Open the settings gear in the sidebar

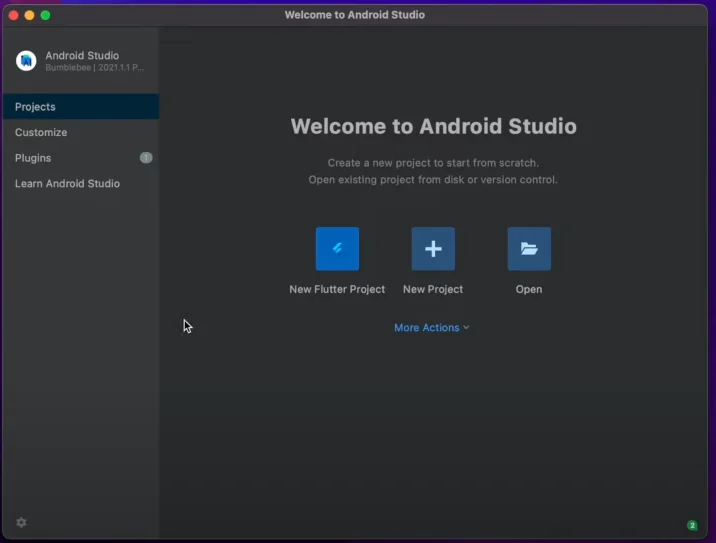(x=21, y=523)
